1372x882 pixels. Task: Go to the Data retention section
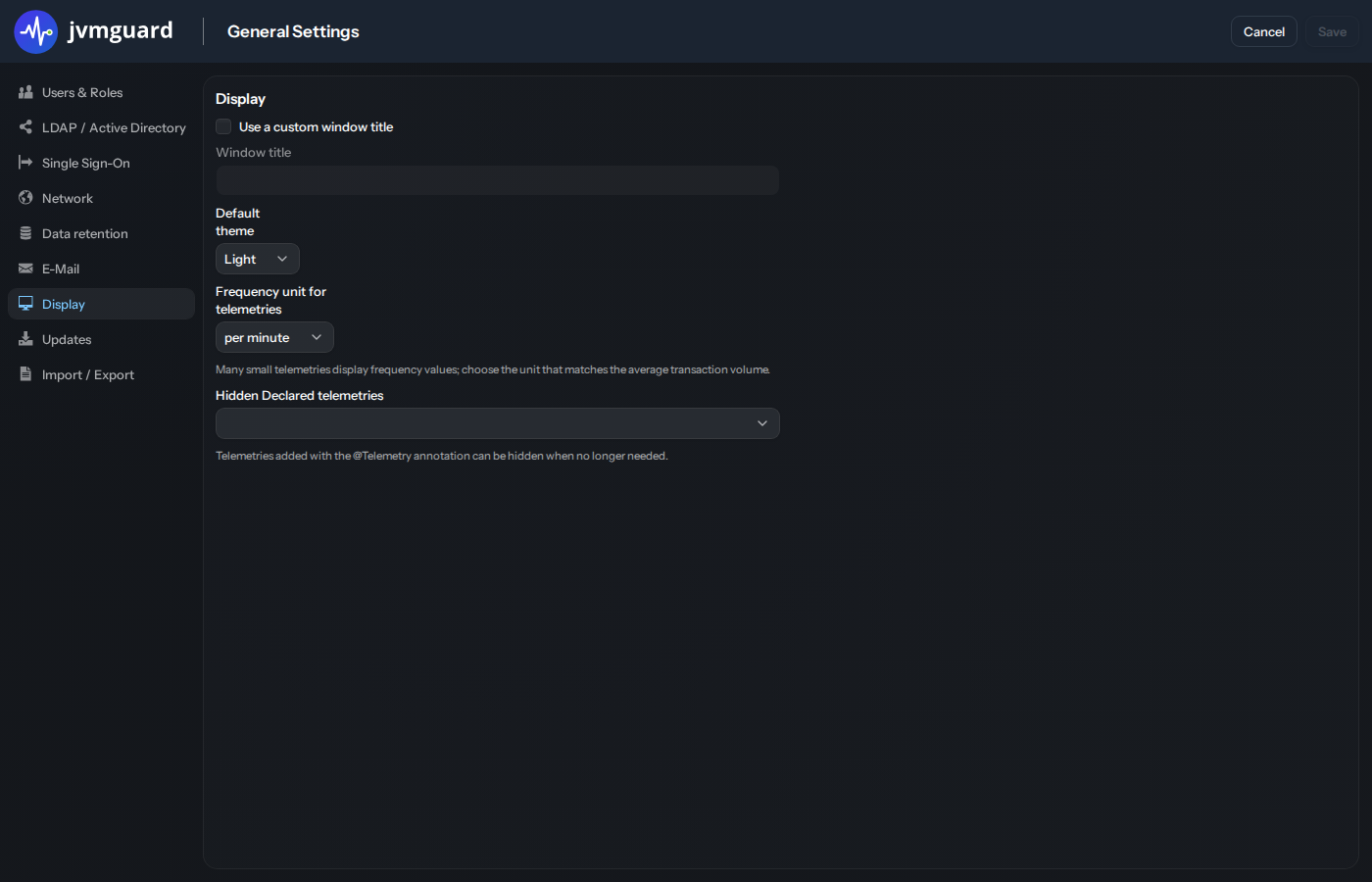click(x=101, y=233)
